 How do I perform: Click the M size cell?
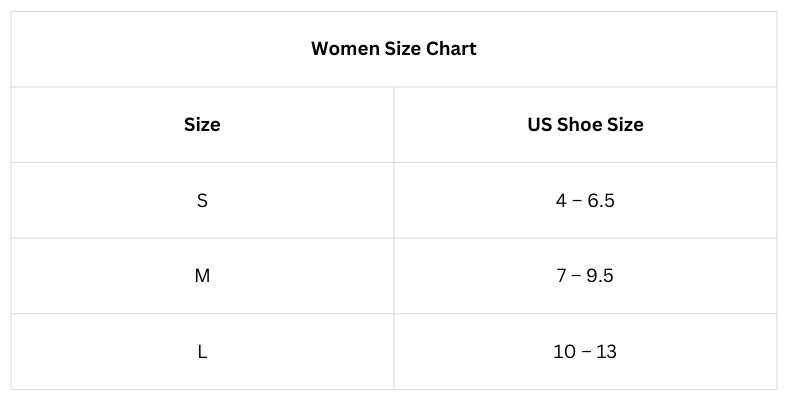202,276
